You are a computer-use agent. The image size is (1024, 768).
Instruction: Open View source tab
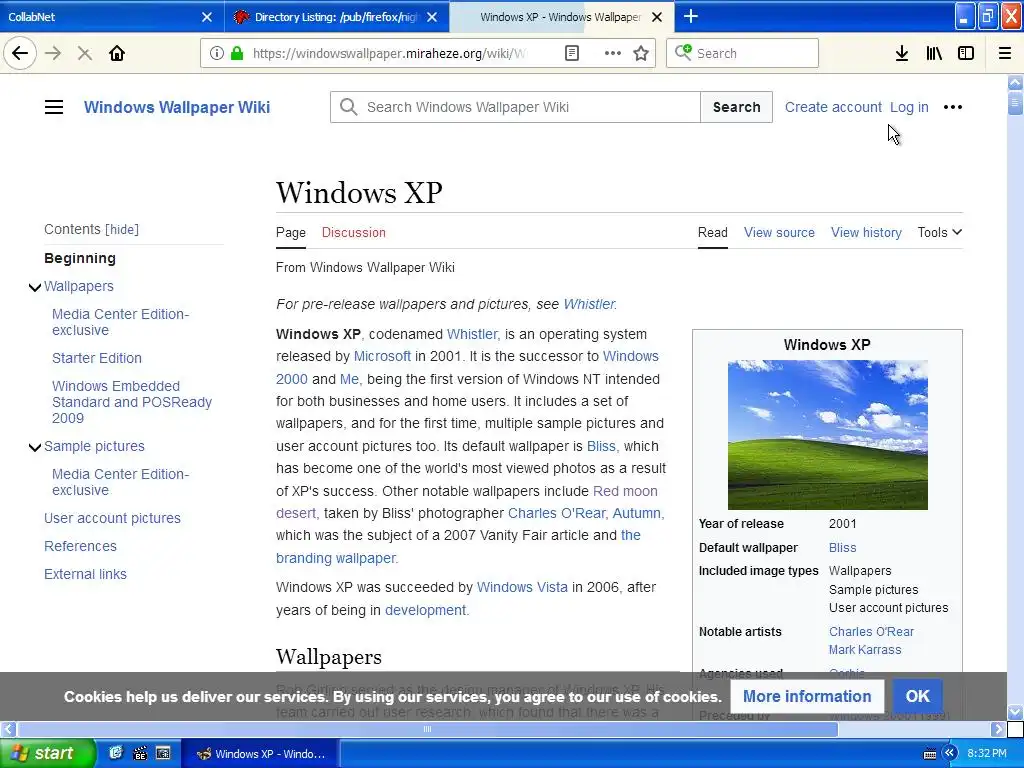(x=779, y=232)
